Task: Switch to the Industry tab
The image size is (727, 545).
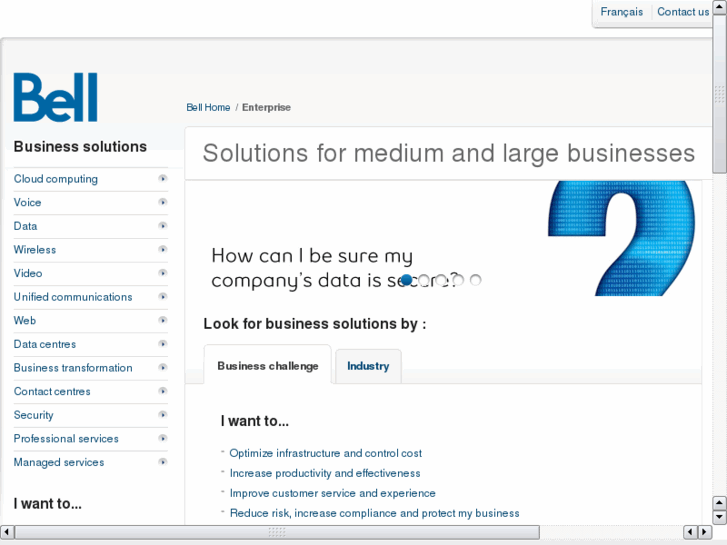Action: point(368,366)
